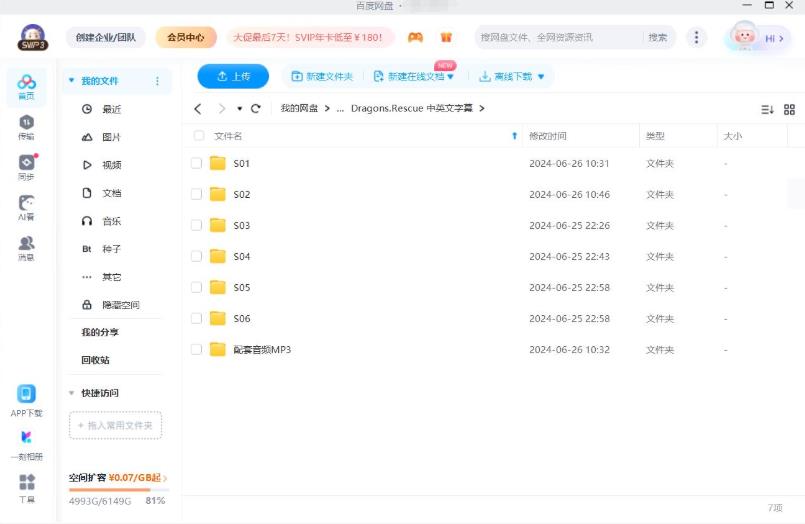This screenshot has height=524, width=805.
Task: Open the sort order icon
Action: coord(767,109)
